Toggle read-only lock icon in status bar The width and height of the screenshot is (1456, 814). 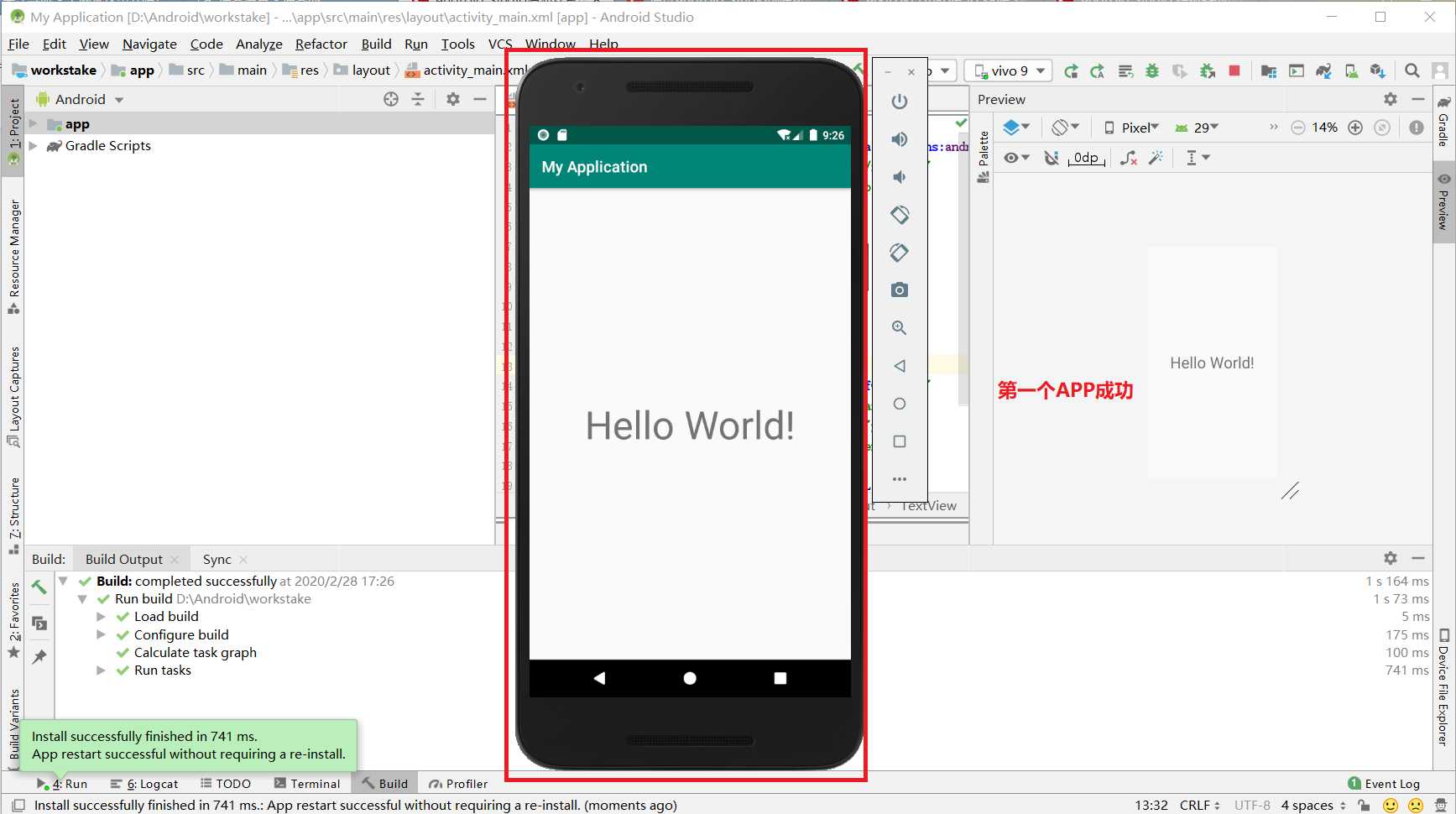pyautogui.click(x=1365, y=806)
